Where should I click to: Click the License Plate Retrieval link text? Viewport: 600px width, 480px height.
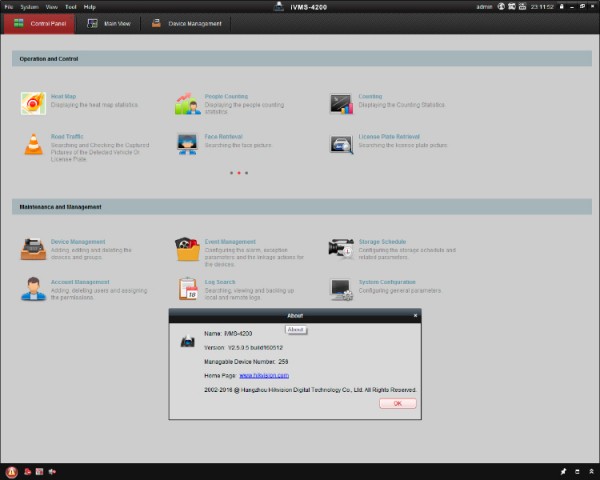389,137
